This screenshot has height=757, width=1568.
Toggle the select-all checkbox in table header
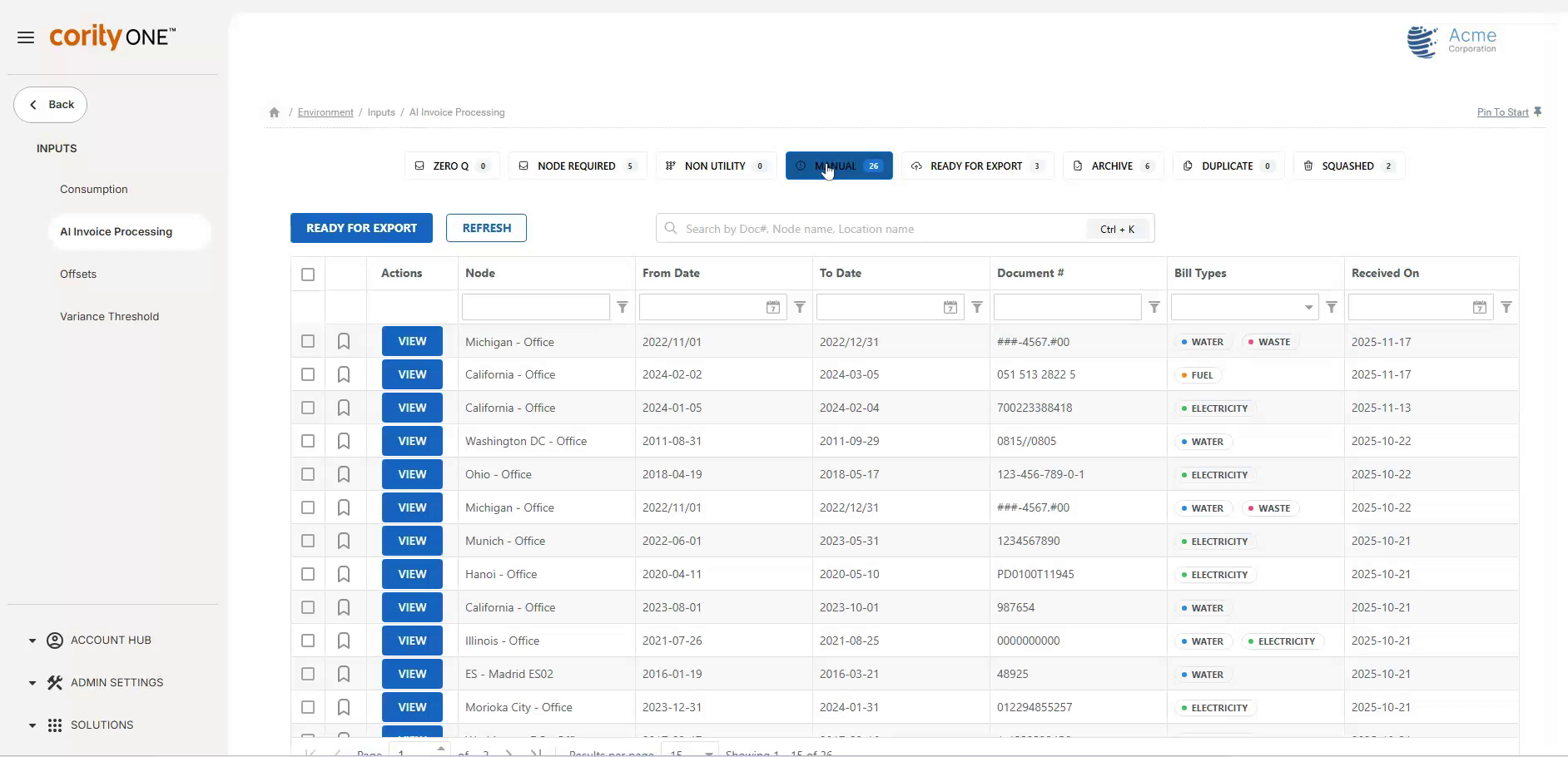tap(307, 274)
